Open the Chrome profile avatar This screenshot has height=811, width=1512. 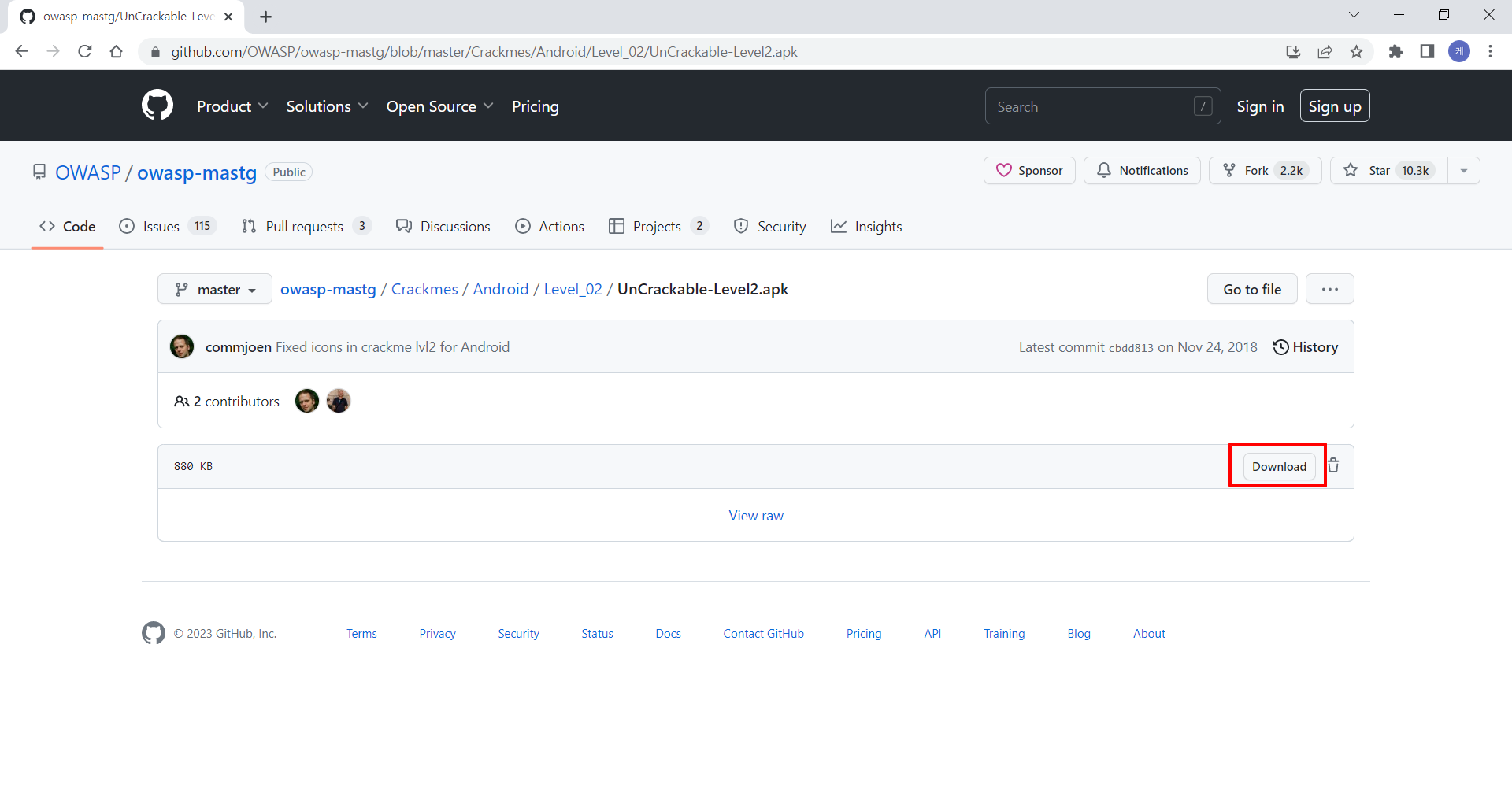point(1459,51)
